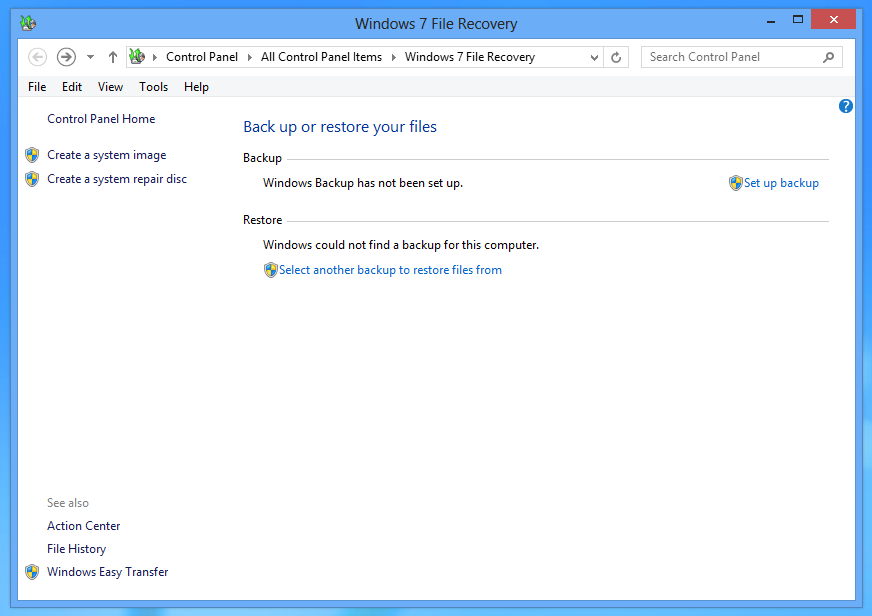
Task: Click the Forward navigation arrow
Action: tap(66, 57)
